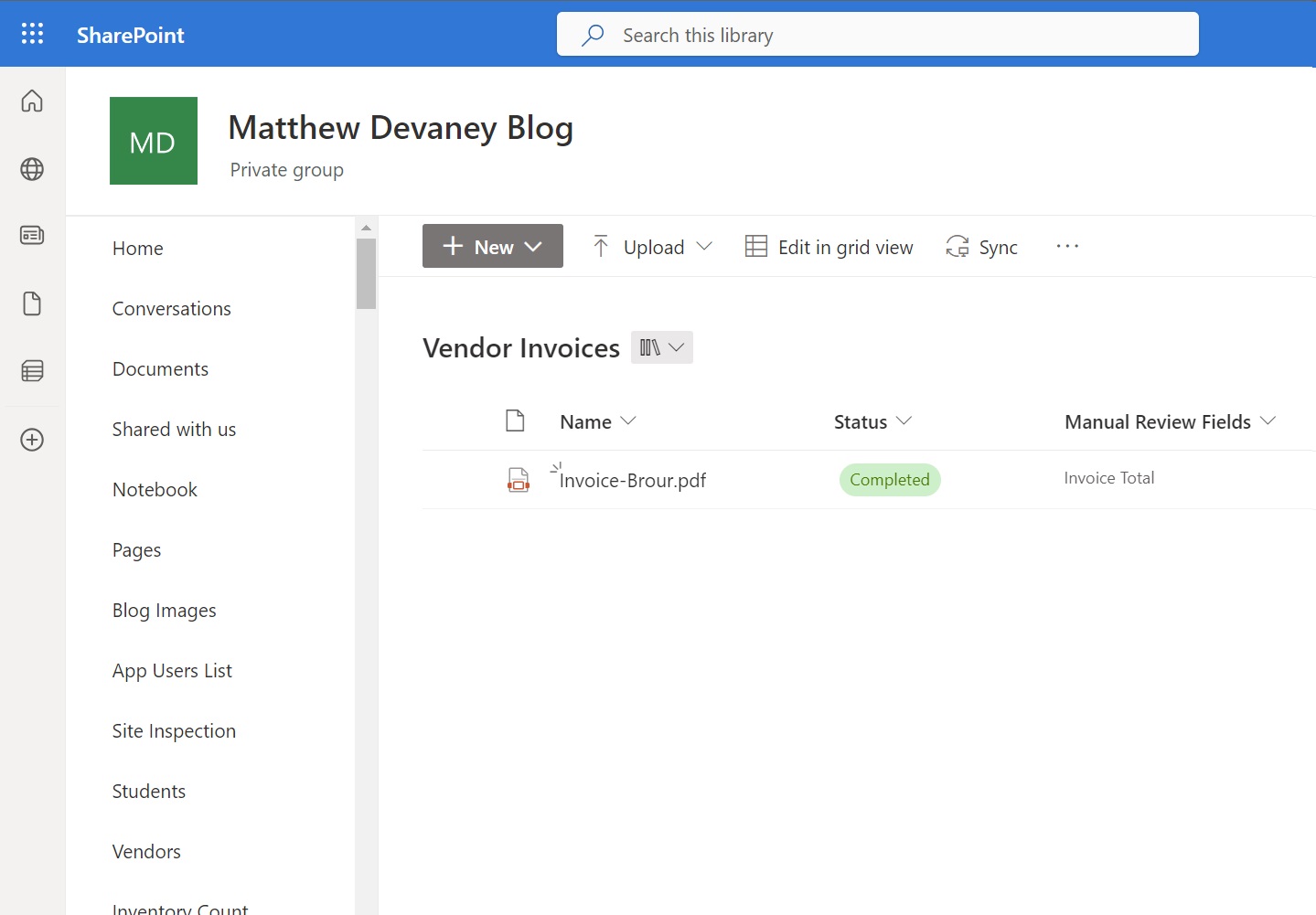Open the Documents page icon on the left rail
1316x915 pixels.
pos(32,303)
